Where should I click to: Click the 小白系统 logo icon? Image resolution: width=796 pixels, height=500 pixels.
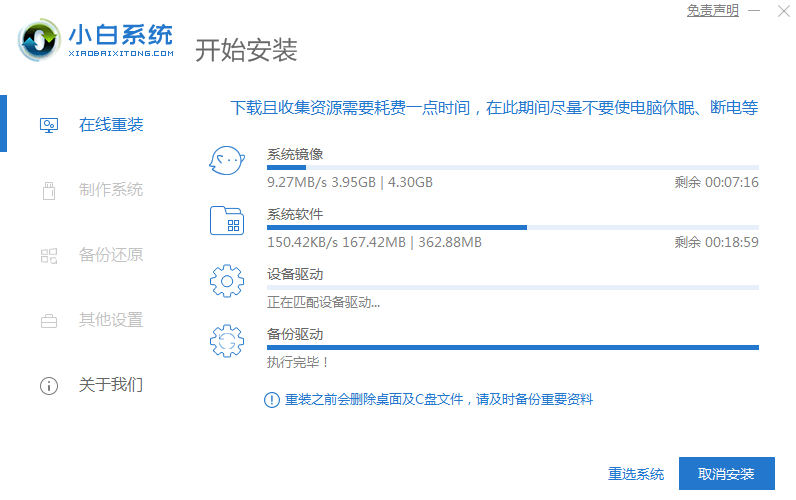pos(39,39)
